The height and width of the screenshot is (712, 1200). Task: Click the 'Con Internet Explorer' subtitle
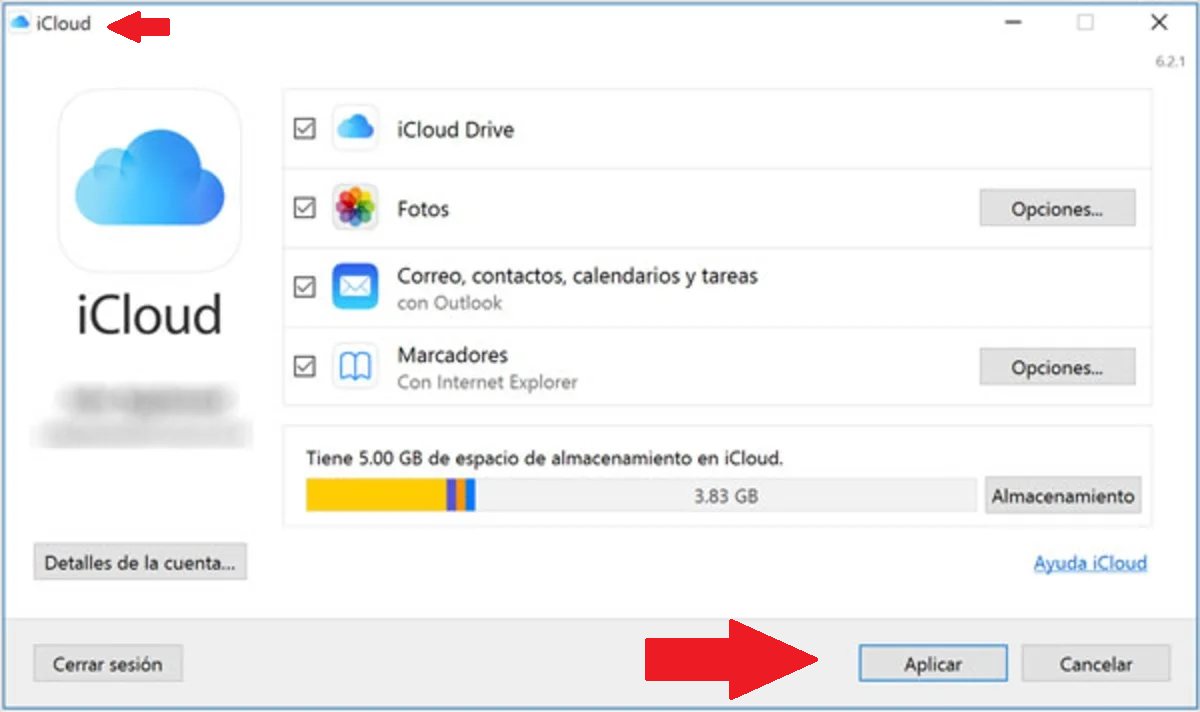coord(487,382)
